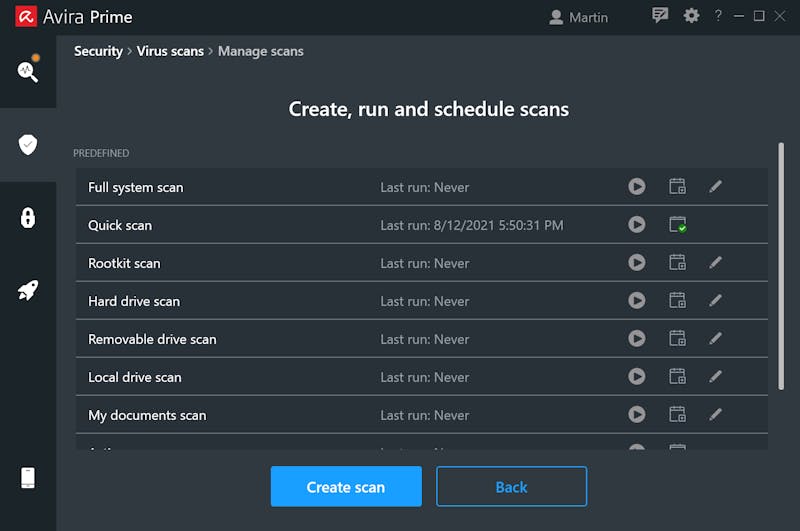800x531 pixels.
Task: Click the Create scan button
Action: tap(346, 487)
